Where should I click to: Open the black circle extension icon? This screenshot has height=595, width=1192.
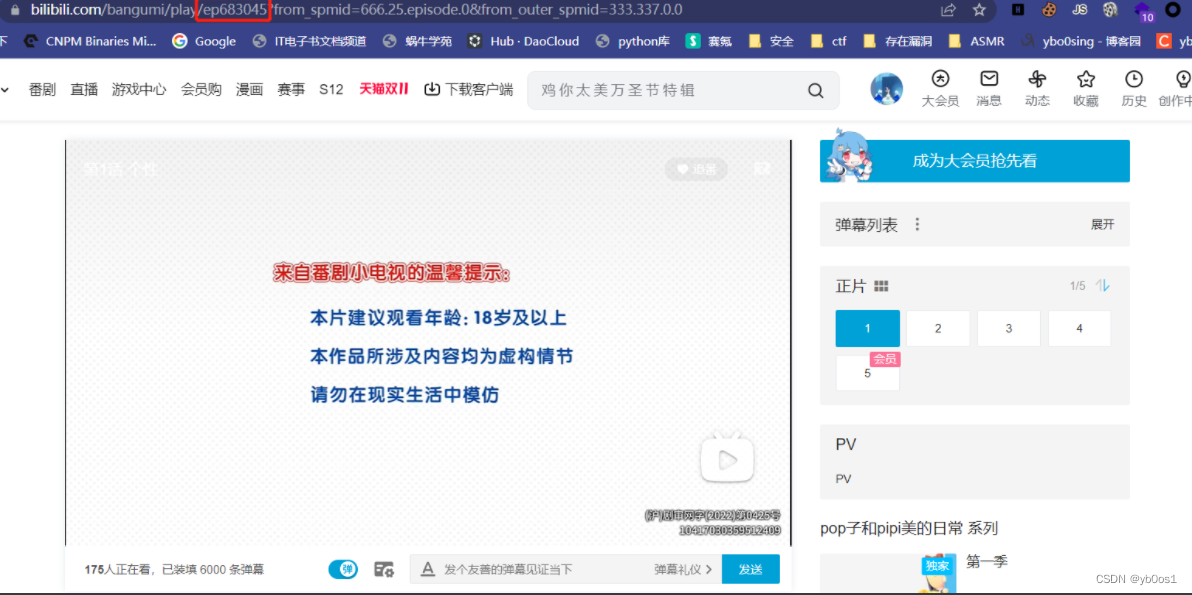(1172, 10)
